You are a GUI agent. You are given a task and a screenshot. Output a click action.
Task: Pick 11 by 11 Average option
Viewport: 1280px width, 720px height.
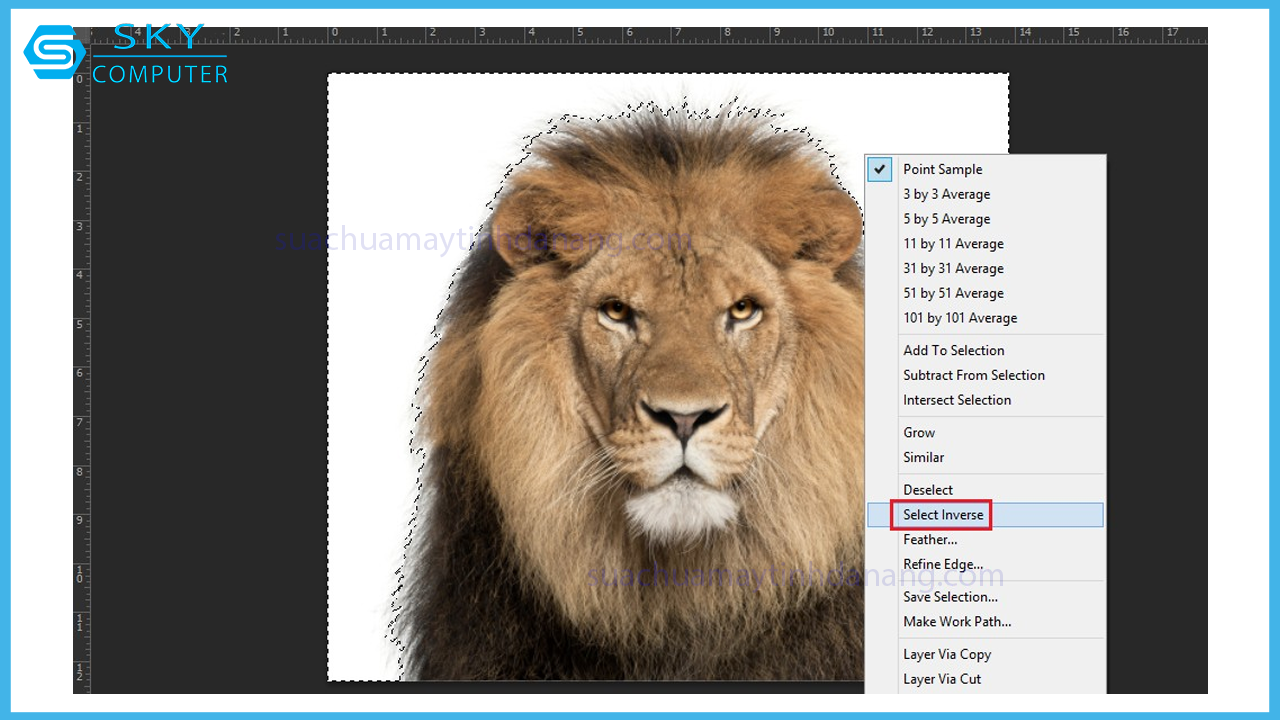click(953, 244)
